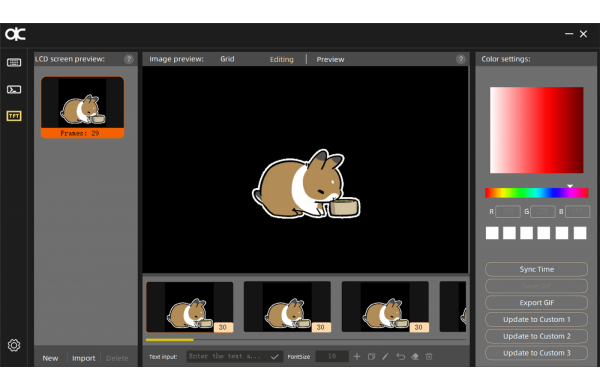Click the R color value field
This screenshot has width=600, height=390.
[x=508, y=211]
